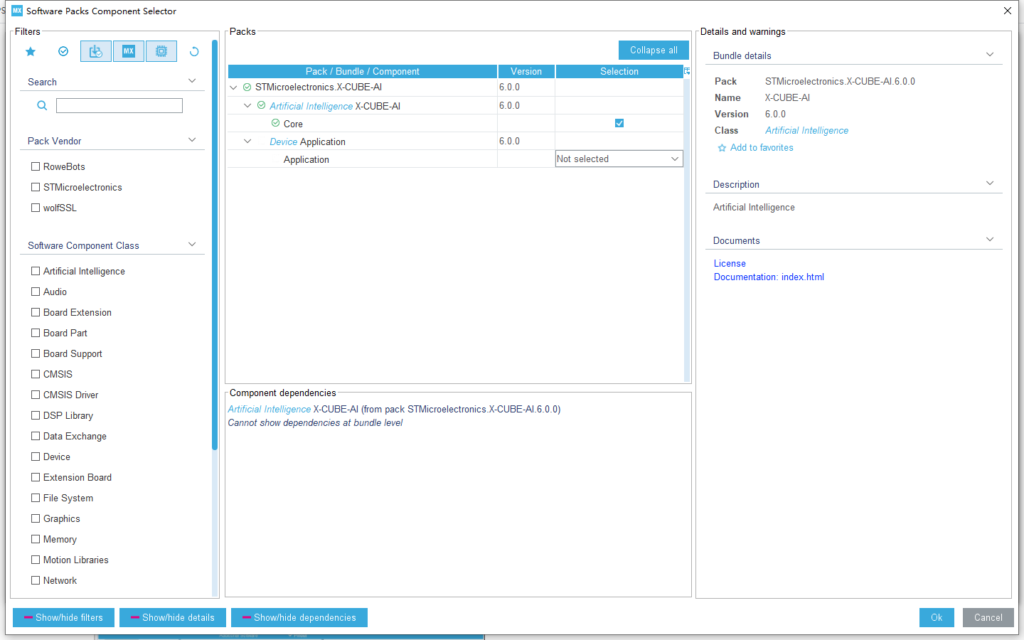Check the Memory class filter

(35, 539)
